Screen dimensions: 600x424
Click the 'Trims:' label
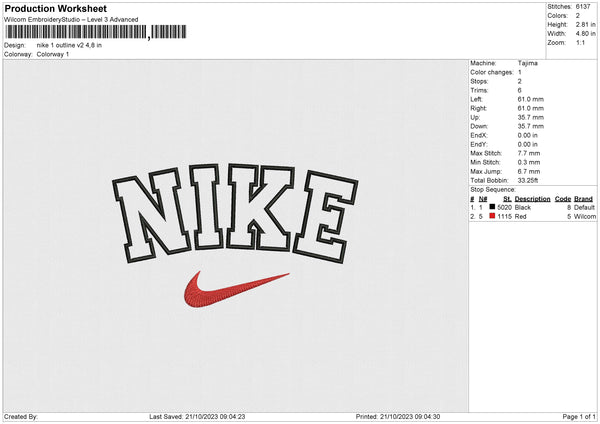click(x=479, y=90)
